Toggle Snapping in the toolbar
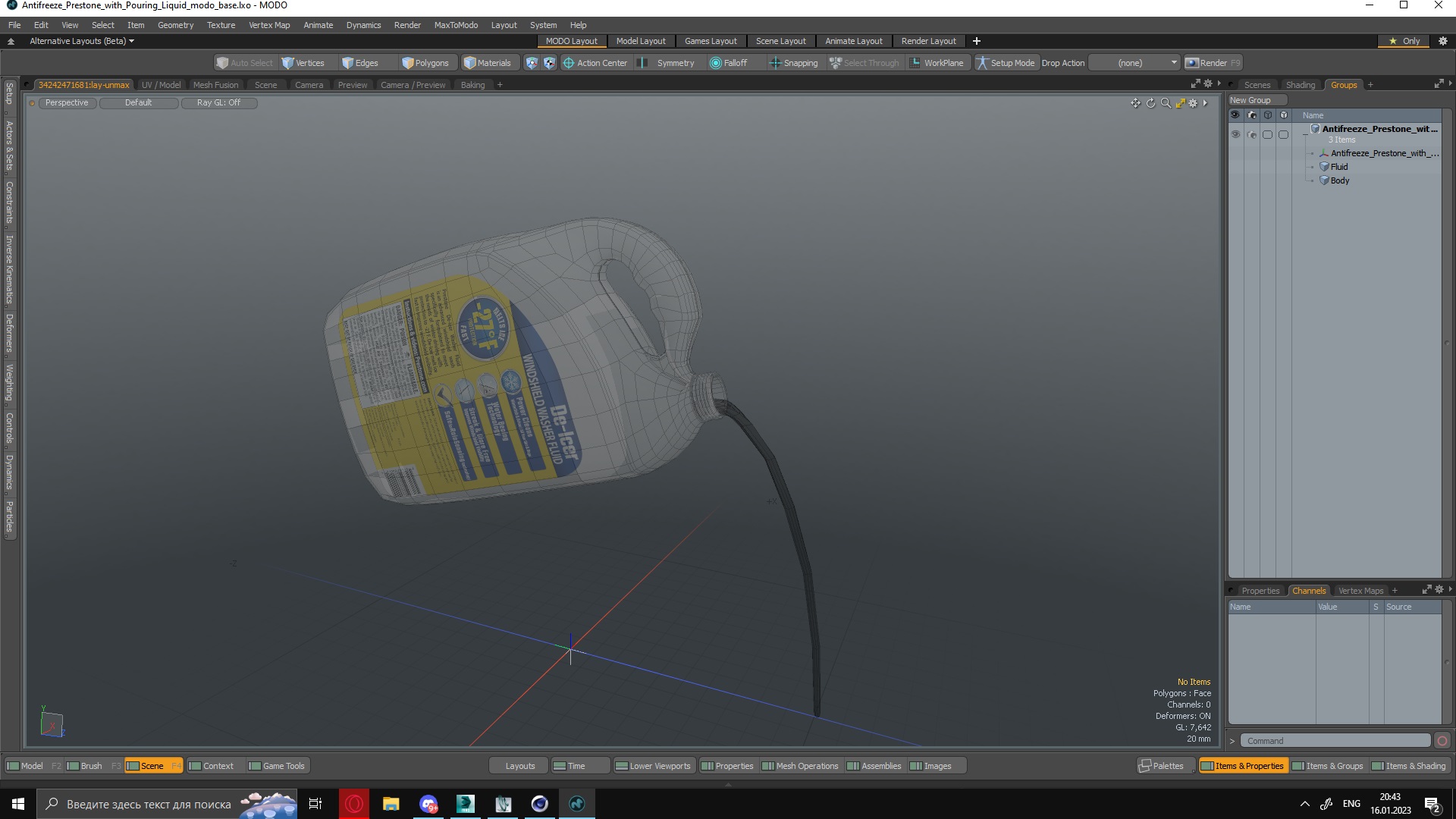This screenshot has height=819, width=1456. pyautogui.click(x=794, y=63)
